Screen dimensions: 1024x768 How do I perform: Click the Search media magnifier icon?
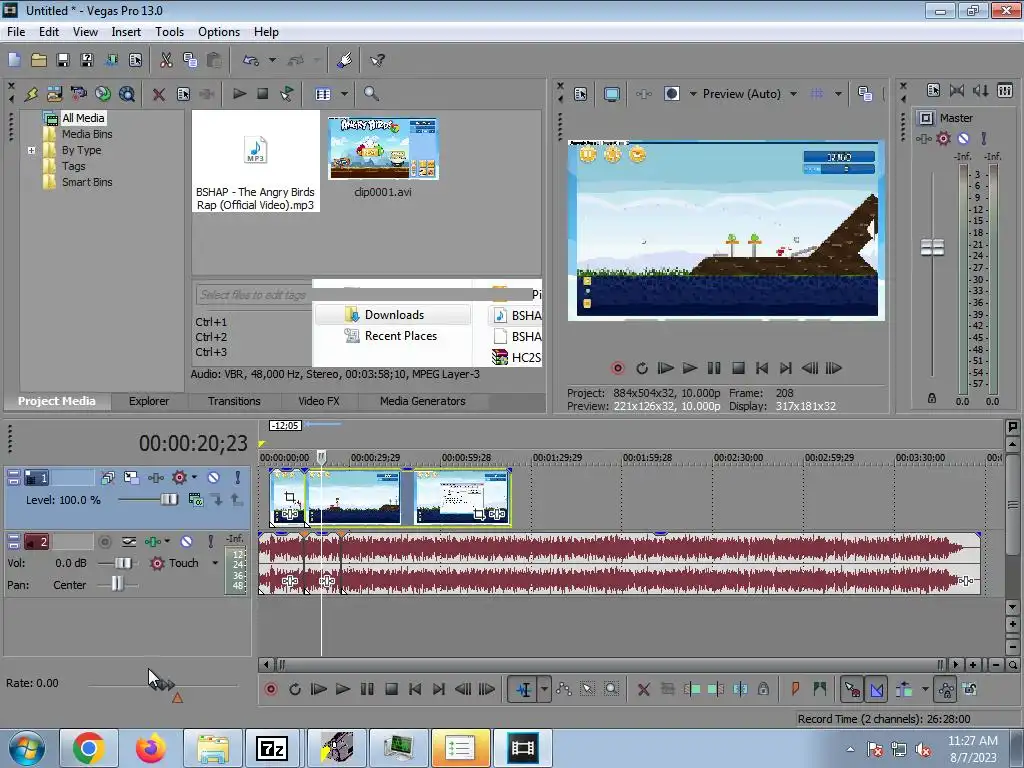coord(371,93)
